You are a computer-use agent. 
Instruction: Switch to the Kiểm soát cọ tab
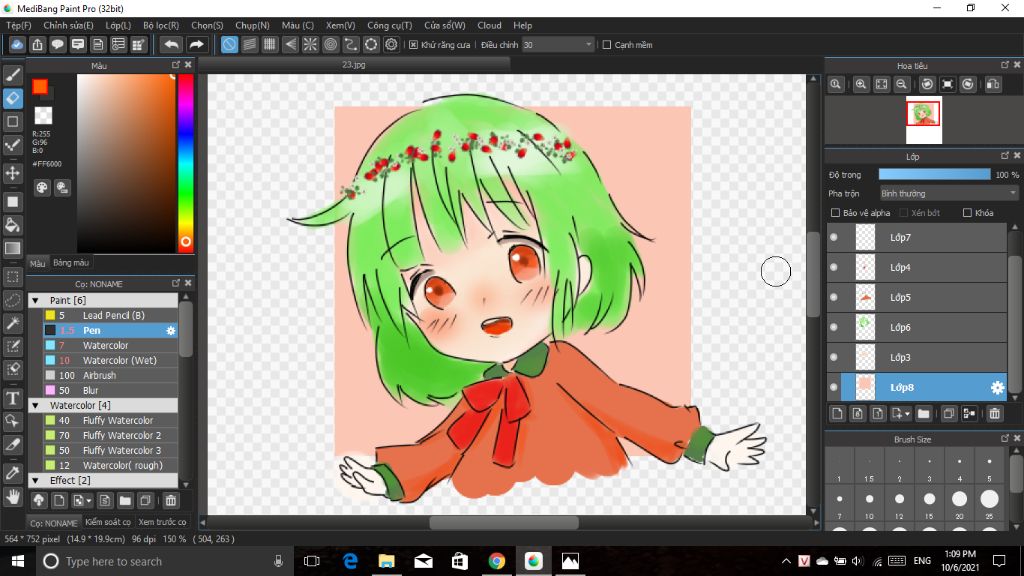click(108, 522)
